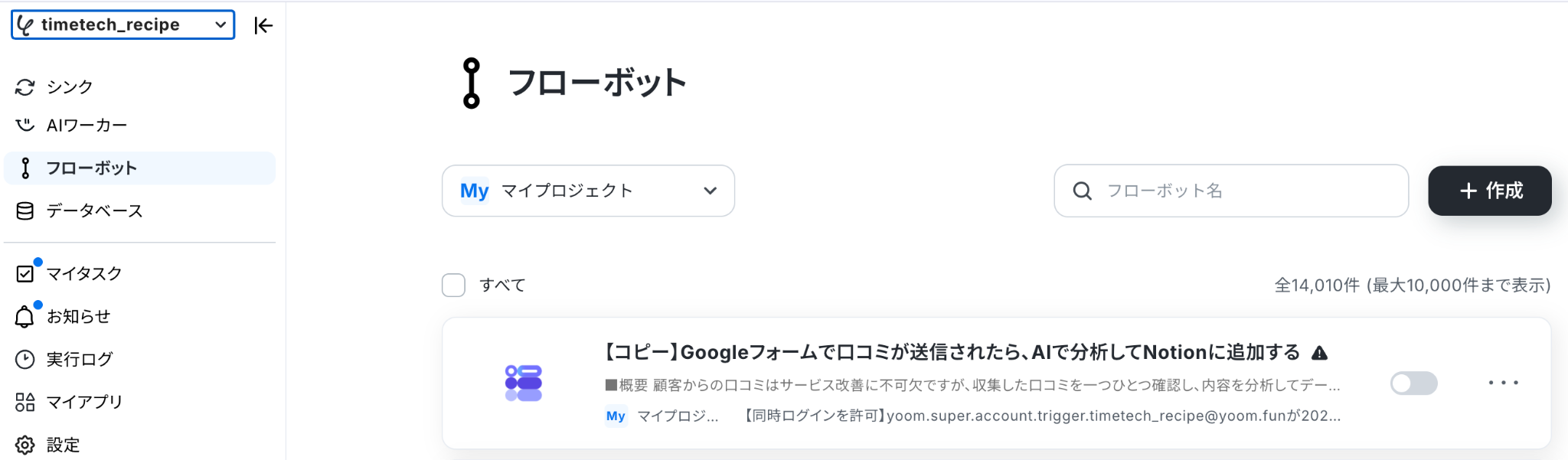Click the フローボット名 search field

pyautogui.click(x=1231, y=191)
